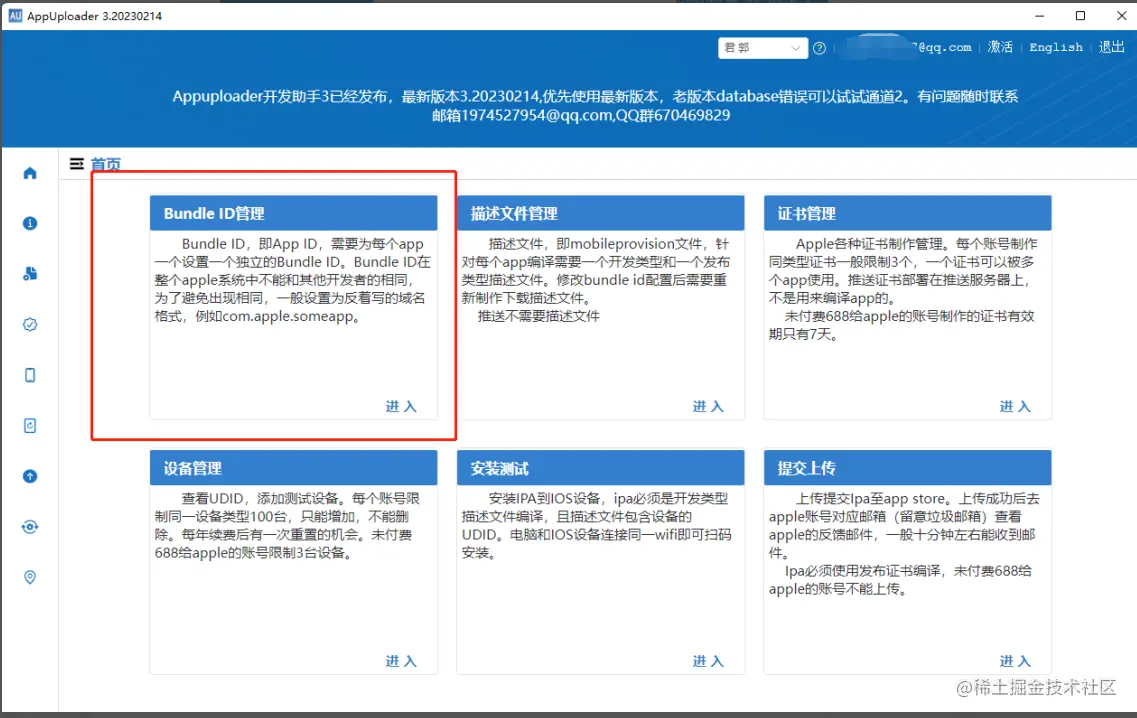This screenshot has width=1137, height=718.
Task: Click 进入 in the 提交上传 card
Action: point(1015,661)
